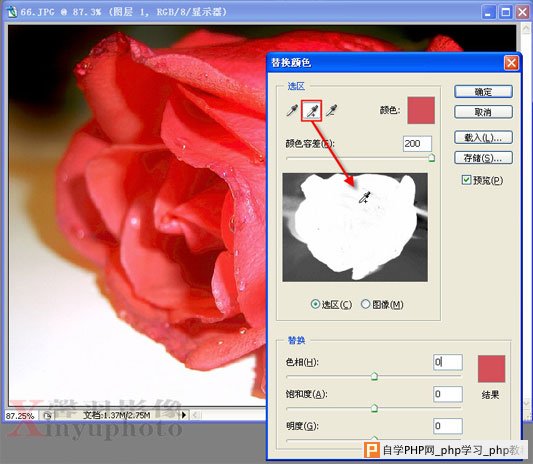
Task: Toggle the 预览(P) preview checkbox
Action: [x=466, y=180]
